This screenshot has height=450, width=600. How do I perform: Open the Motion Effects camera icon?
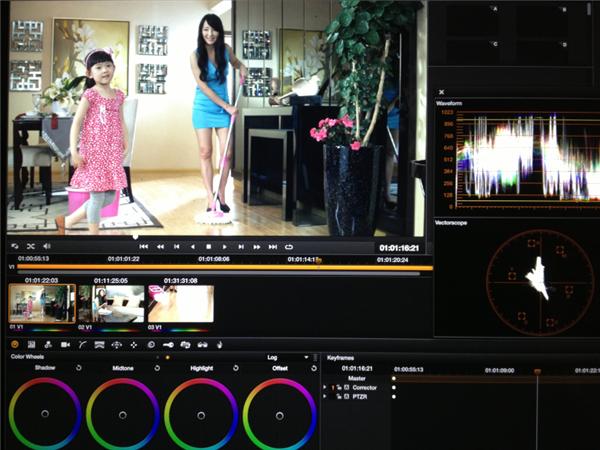pos(65,344)
